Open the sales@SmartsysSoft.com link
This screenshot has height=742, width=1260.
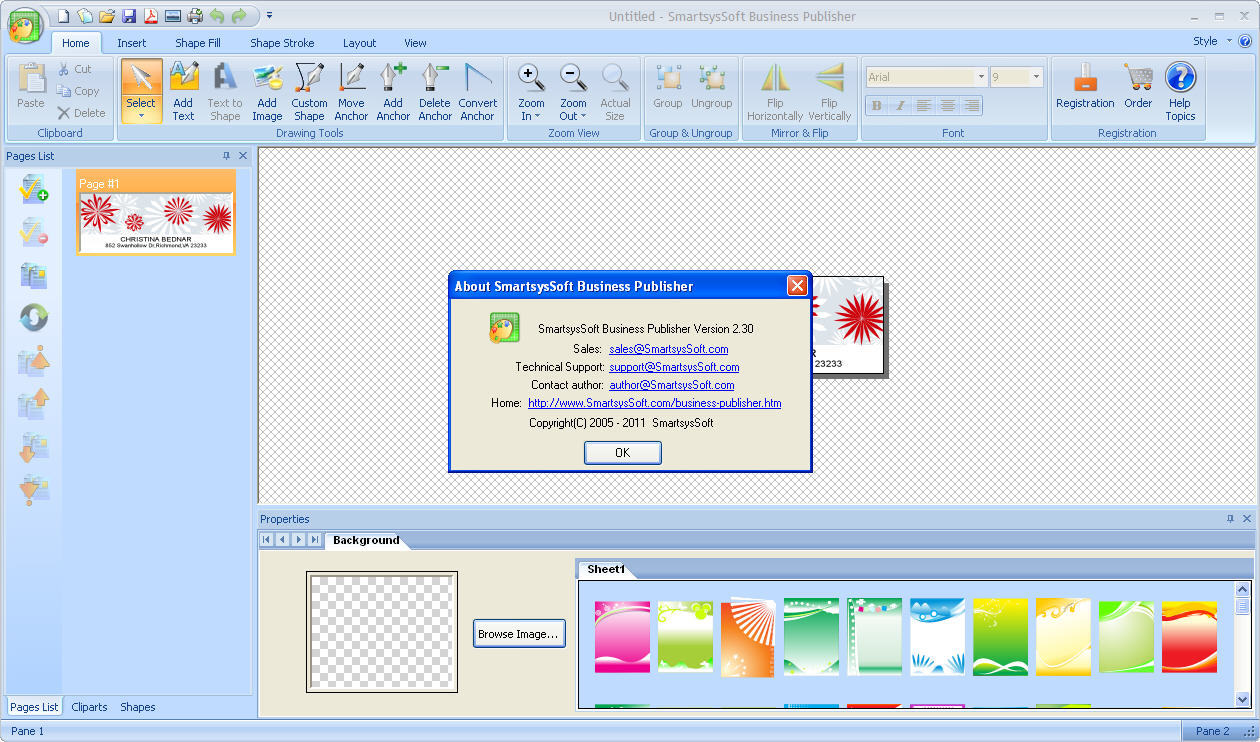coord(669,349)
